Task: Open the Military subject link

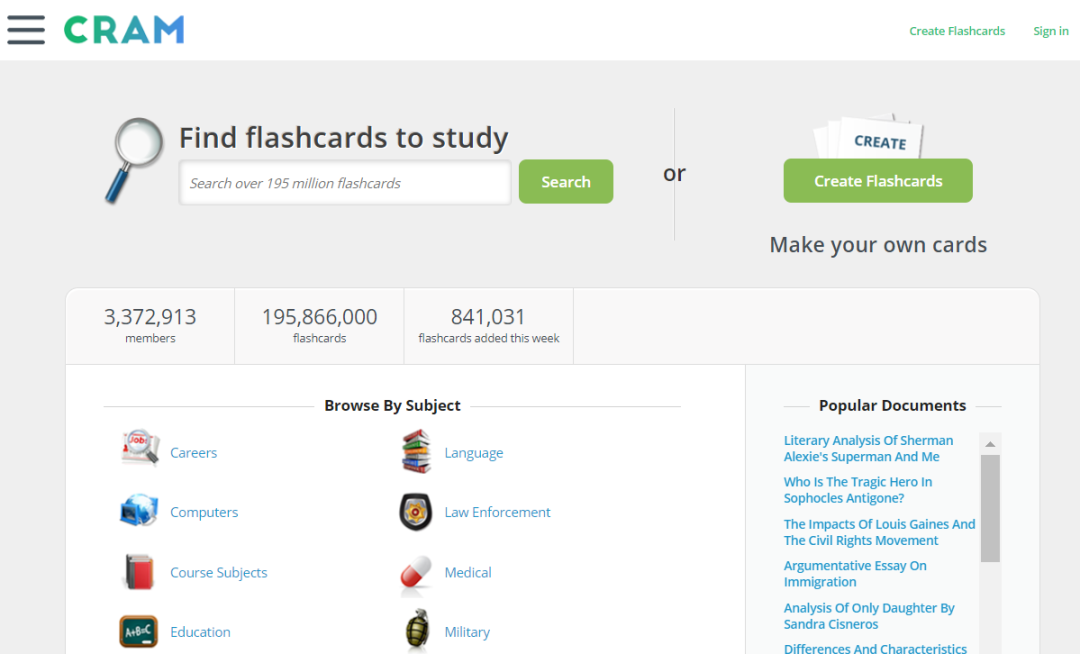Action: coord(467,632)
